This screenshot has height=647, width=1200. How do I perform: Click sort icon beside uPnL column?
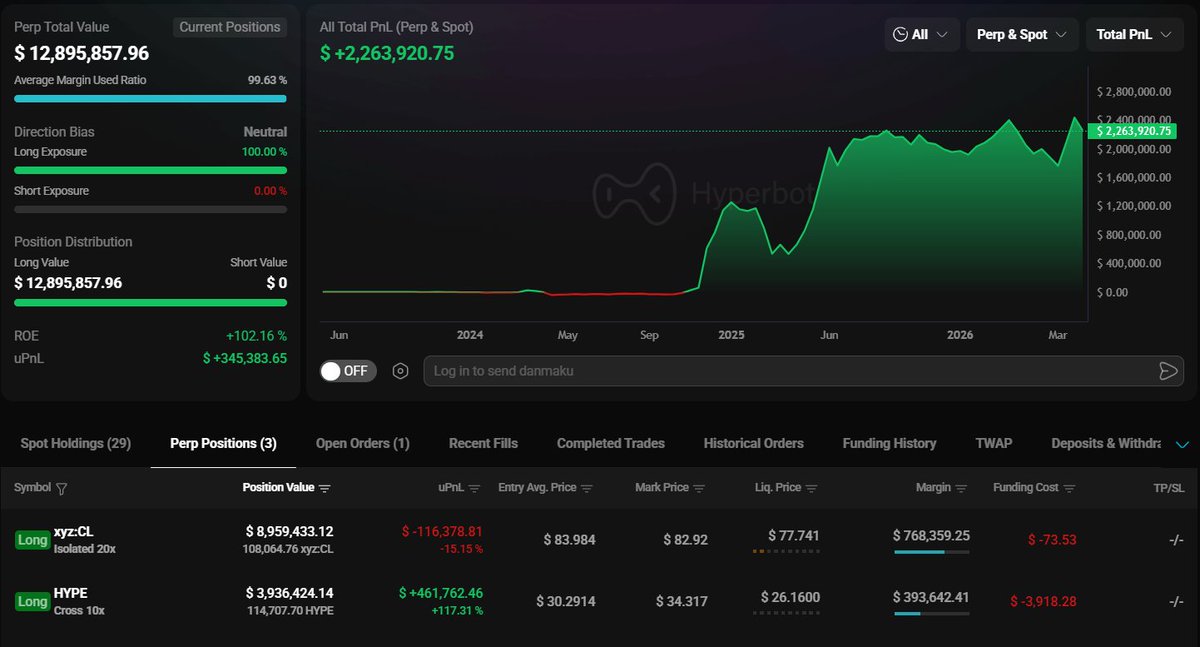tap(477, 488)
